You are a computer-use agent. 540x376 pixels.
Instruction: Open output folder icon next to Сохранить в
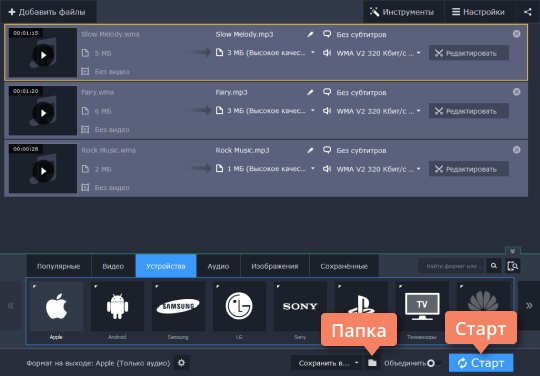(x=372, y=363)
